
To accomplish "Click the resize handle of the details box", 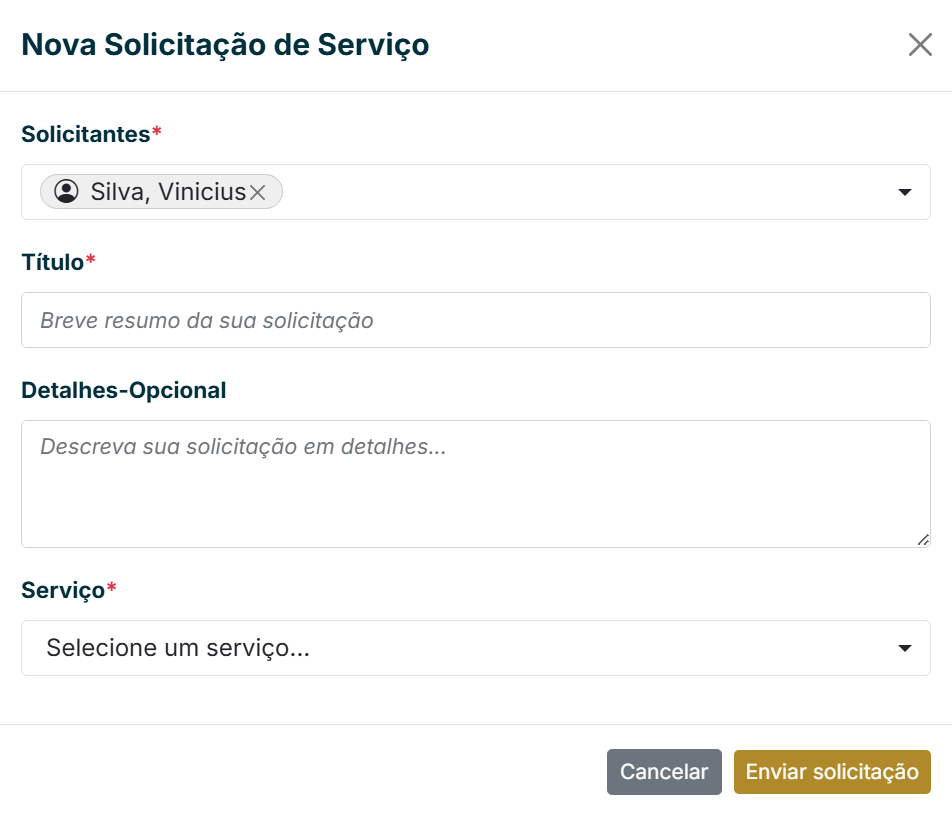I will 922,540.
